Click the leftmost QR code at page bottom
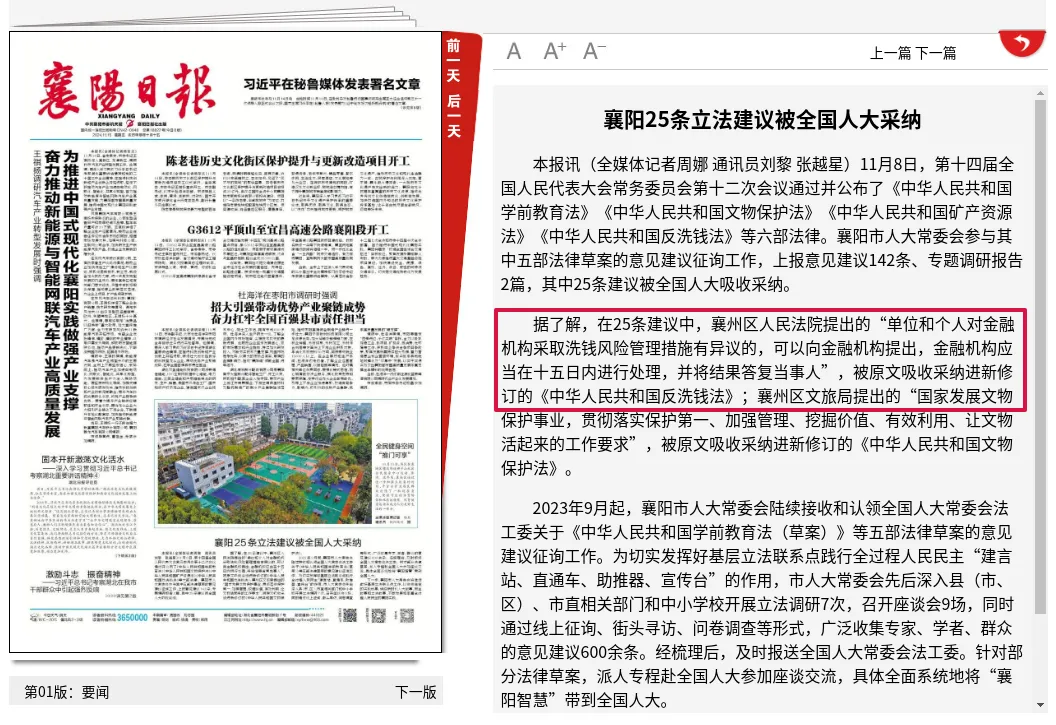This screenshot has width=1056, height=725. 349,615
